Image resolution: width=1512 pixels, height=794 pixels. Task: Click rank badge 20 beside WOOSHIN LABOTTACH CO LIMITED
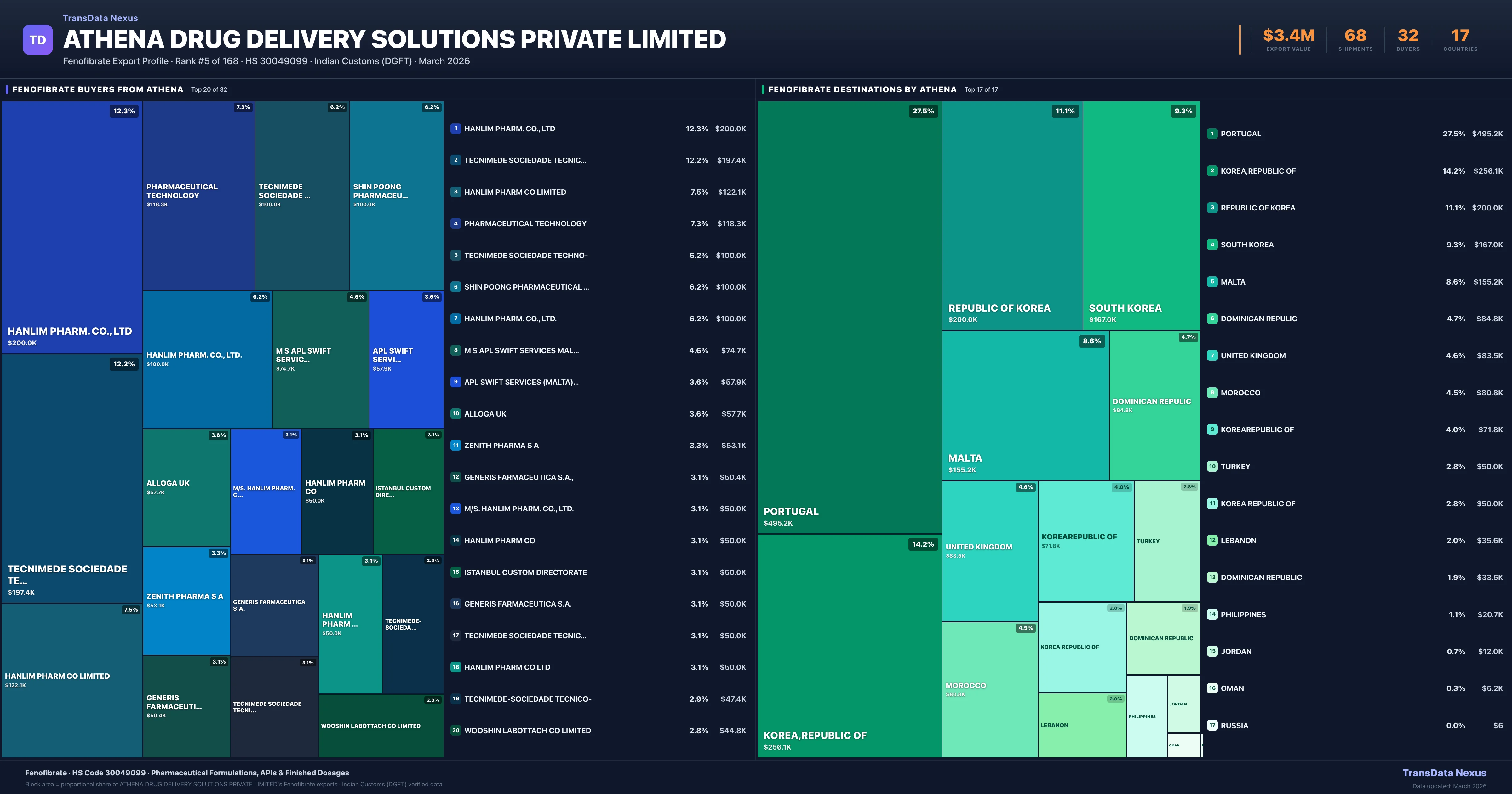pyautogui.click(x=455, y=731)
